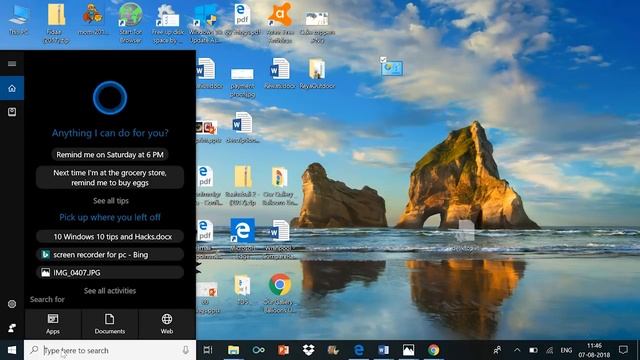Image resolution: width=640 pixels, height=360 pixels.
Task: Select the Google Chrome desktop shortcut
Action: 280,292
